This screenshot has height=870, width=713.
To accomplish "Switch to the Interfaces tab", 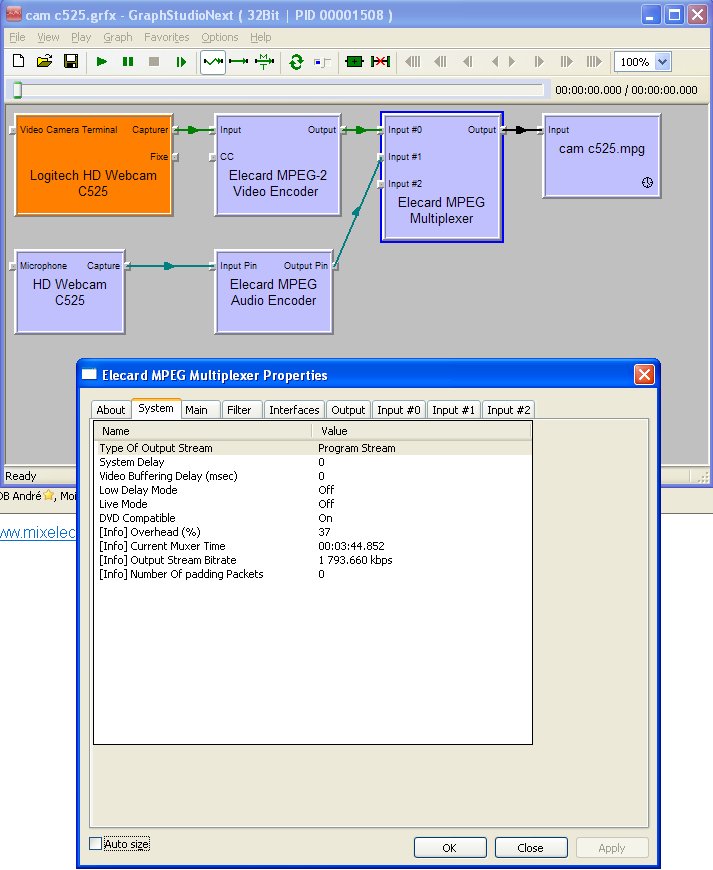I will [x=294, y=410].
